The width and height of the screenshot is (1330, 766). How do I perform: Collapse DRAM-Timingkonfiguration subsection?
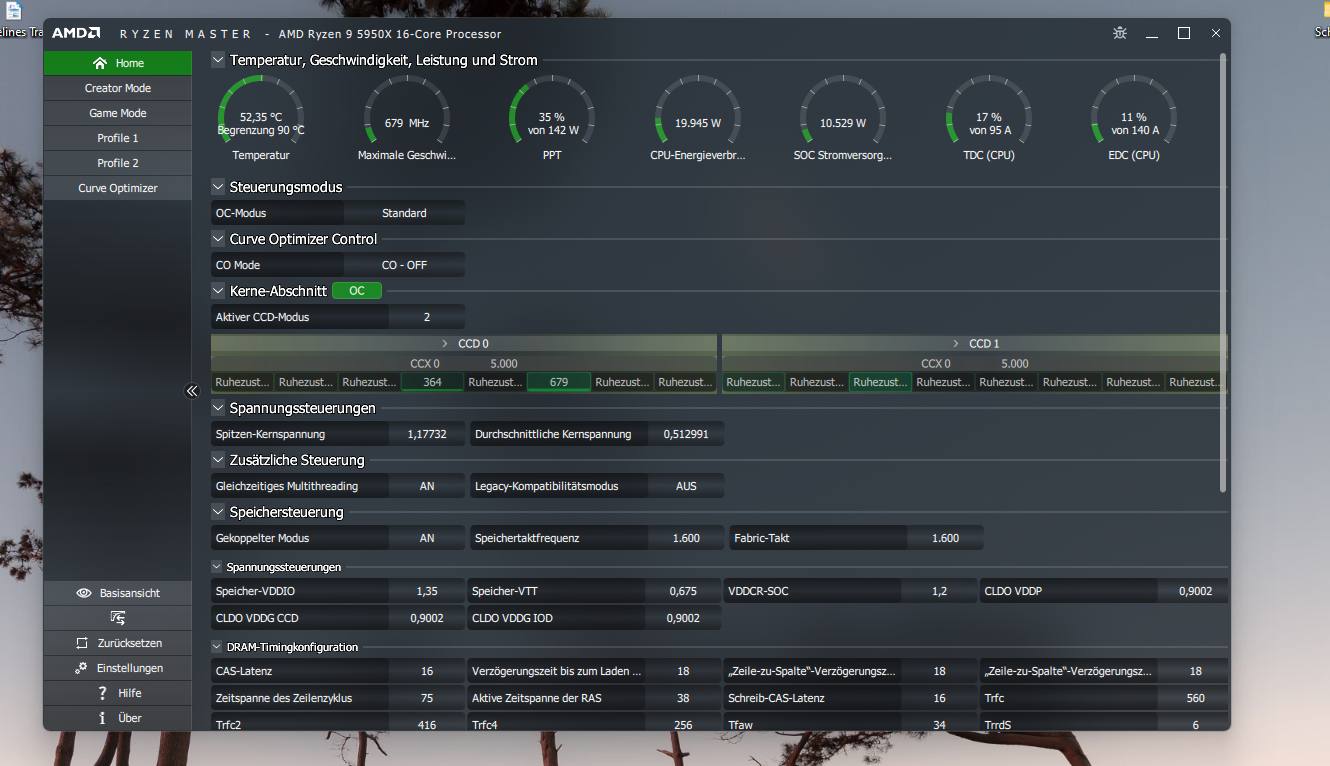coord(217,647)
